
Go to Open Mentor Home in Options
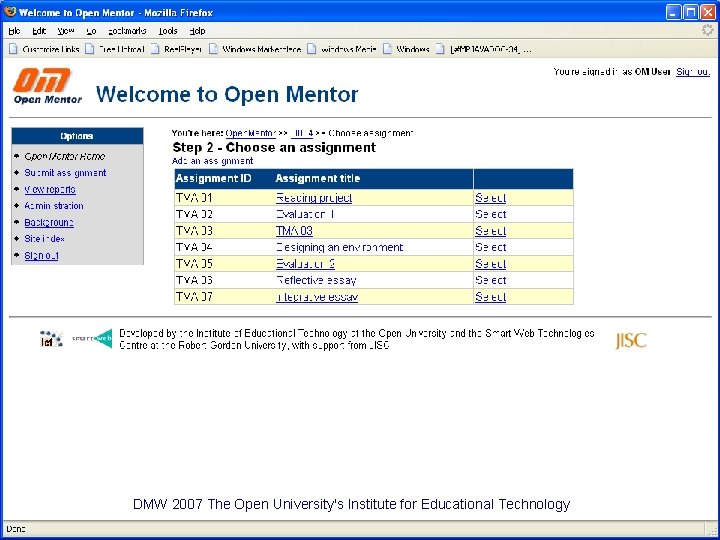click(x=65, y=156)
